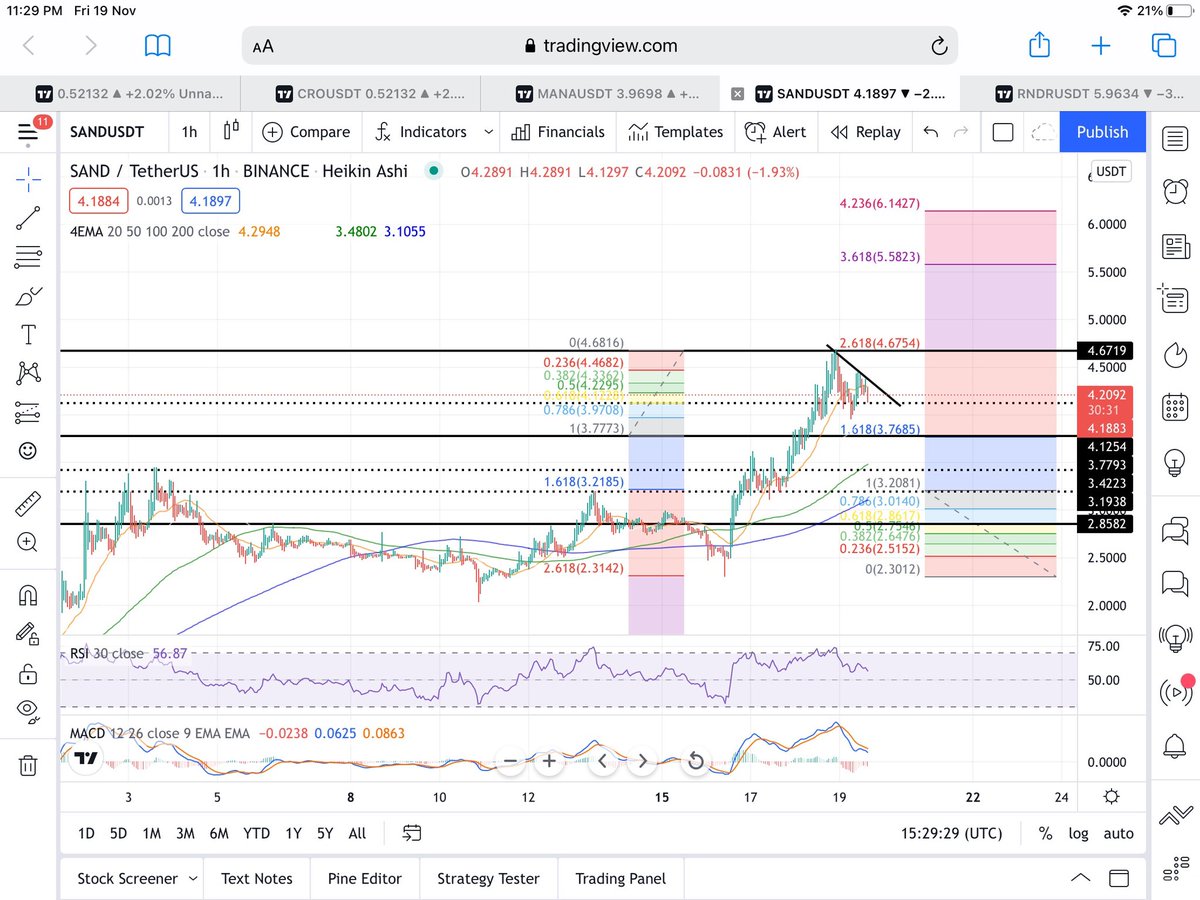This screenshot has height=900, width=1200.
Task: Open the hotlists panel icon
Action: 1175,354
